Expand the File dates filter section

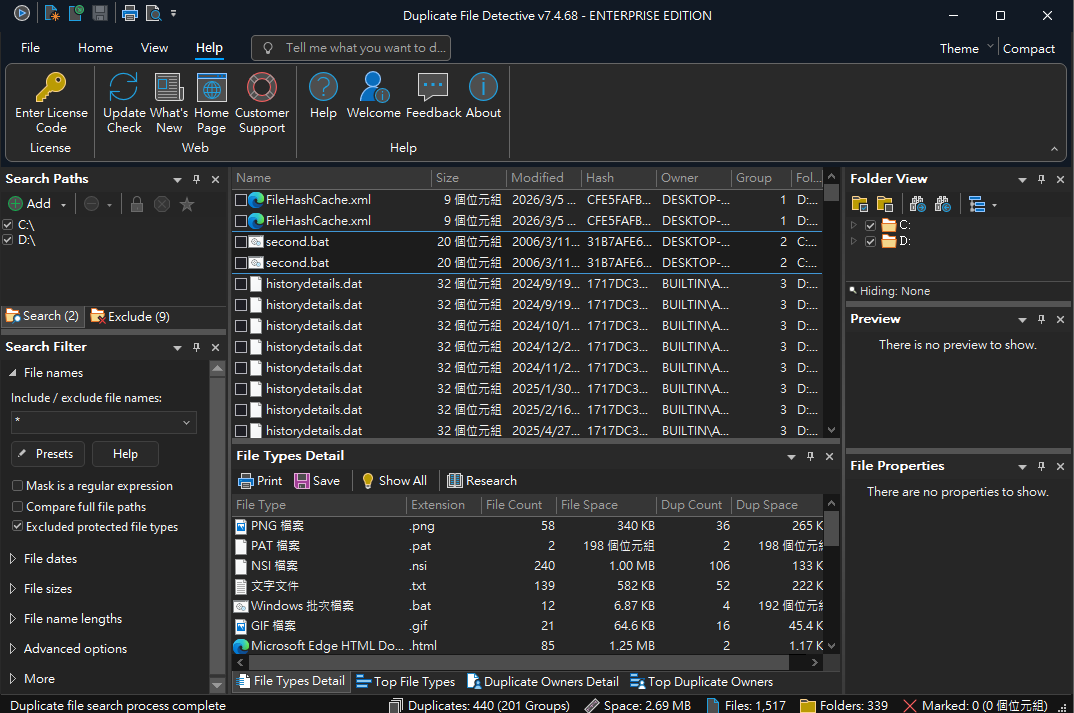coord(50,559)
